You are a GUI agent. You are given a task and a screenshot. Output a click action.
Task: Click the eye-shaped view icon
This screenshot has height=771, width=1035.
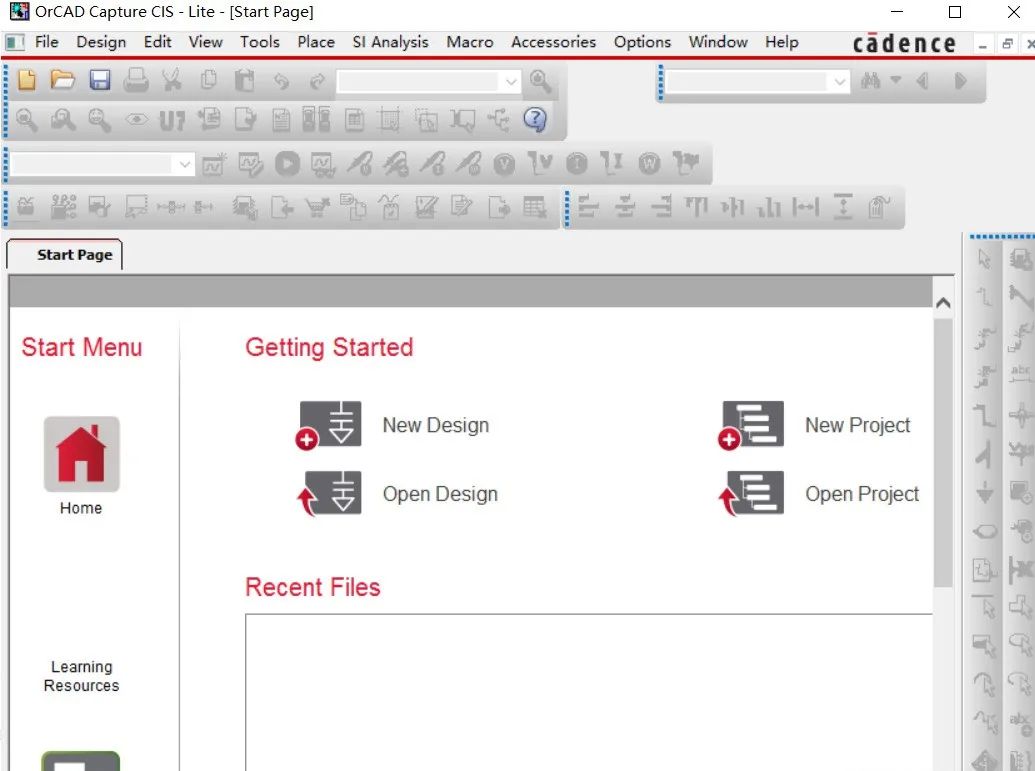(x=137, y=119)
